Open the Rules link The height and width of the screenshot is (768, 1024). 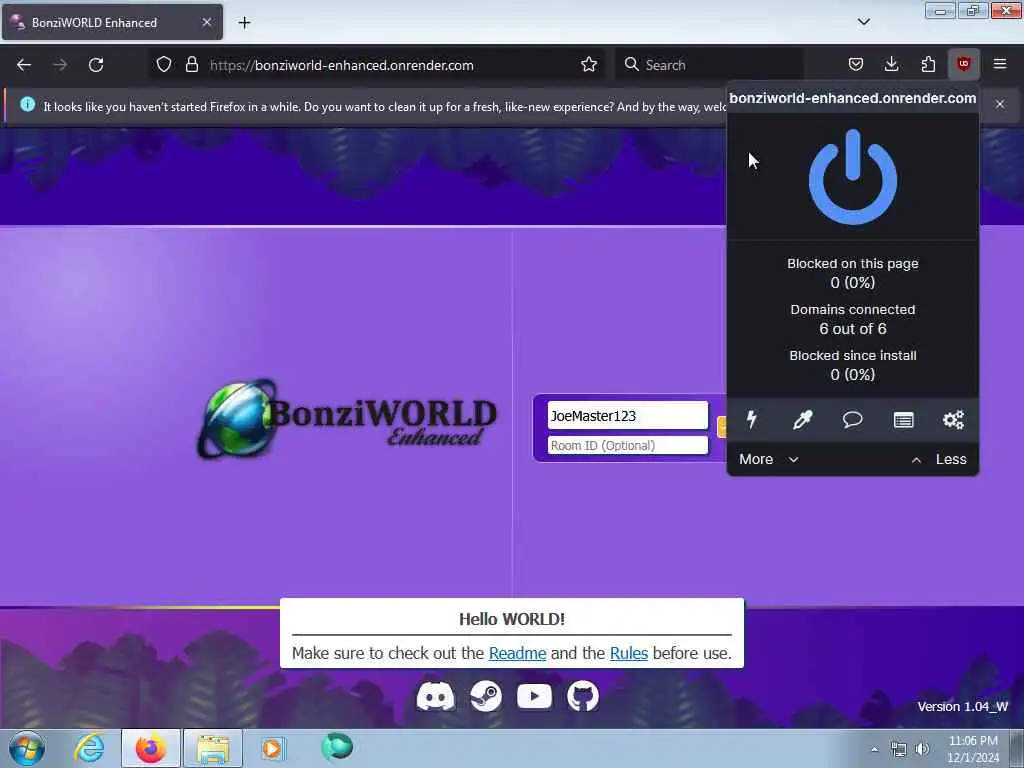pos(628,653)
